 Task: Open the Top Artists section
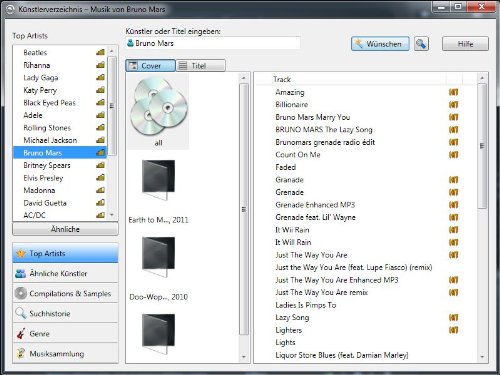65,253
